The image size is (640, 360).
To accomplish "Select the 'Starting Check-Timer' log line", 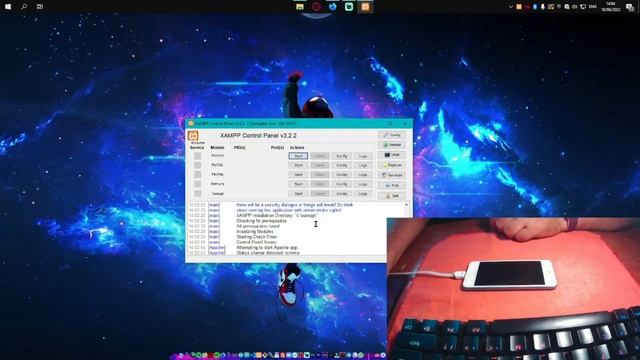I will pos(257,237).
